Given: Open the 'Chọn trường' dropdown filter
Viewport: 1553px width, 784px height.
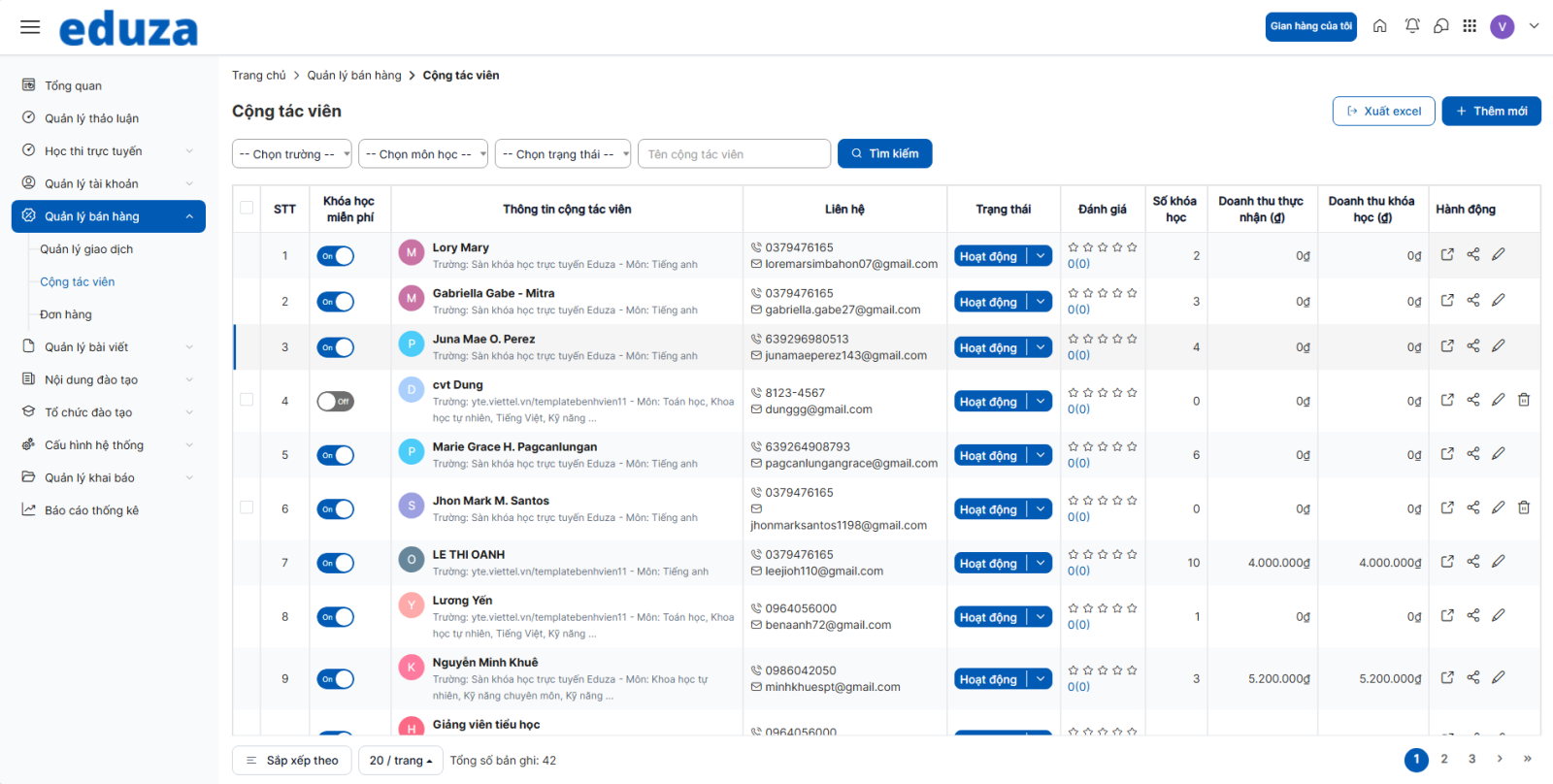Looking at the screenshot, I should tap(291, 154).
